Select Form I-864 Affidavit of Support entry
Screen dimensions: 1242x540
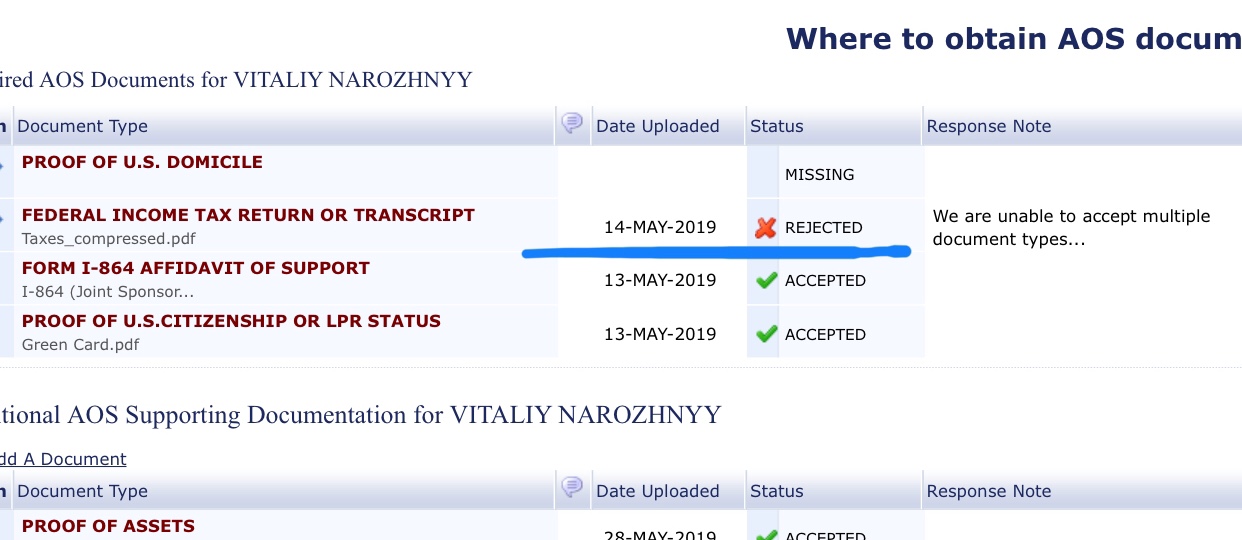196,268
